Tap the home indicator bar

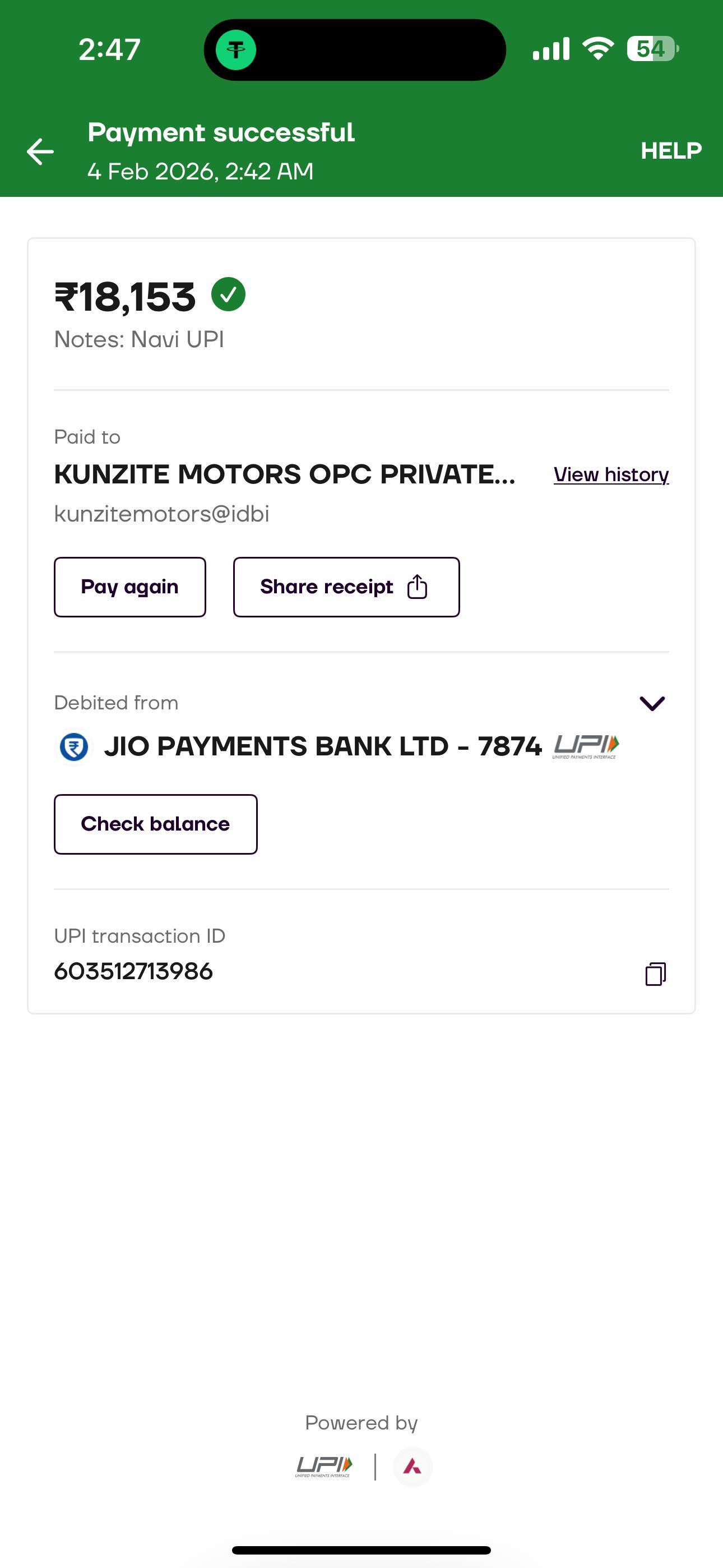361,1551
